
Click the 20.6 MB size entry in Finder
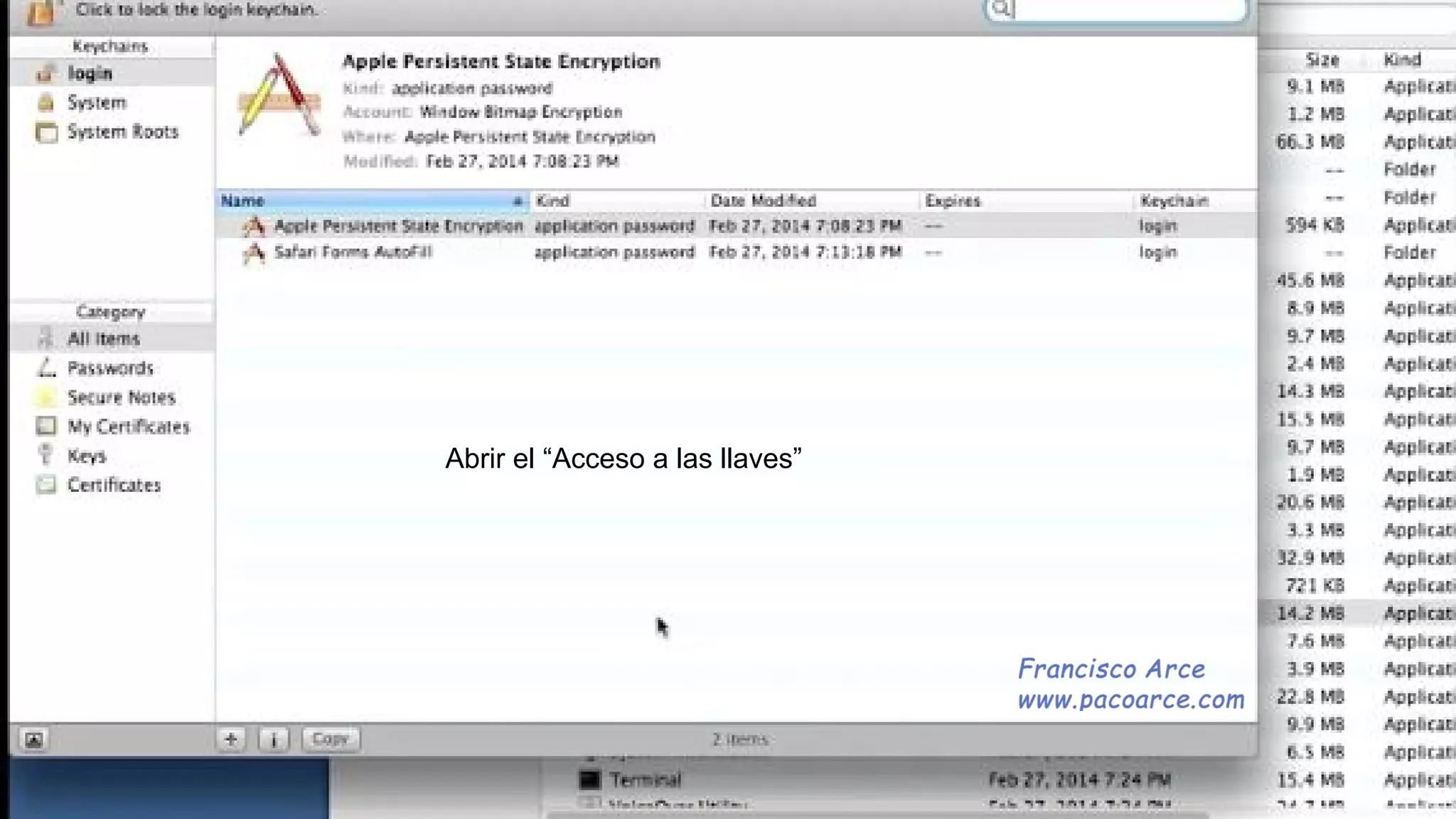pyautogui.click(x=1310, y=503)
